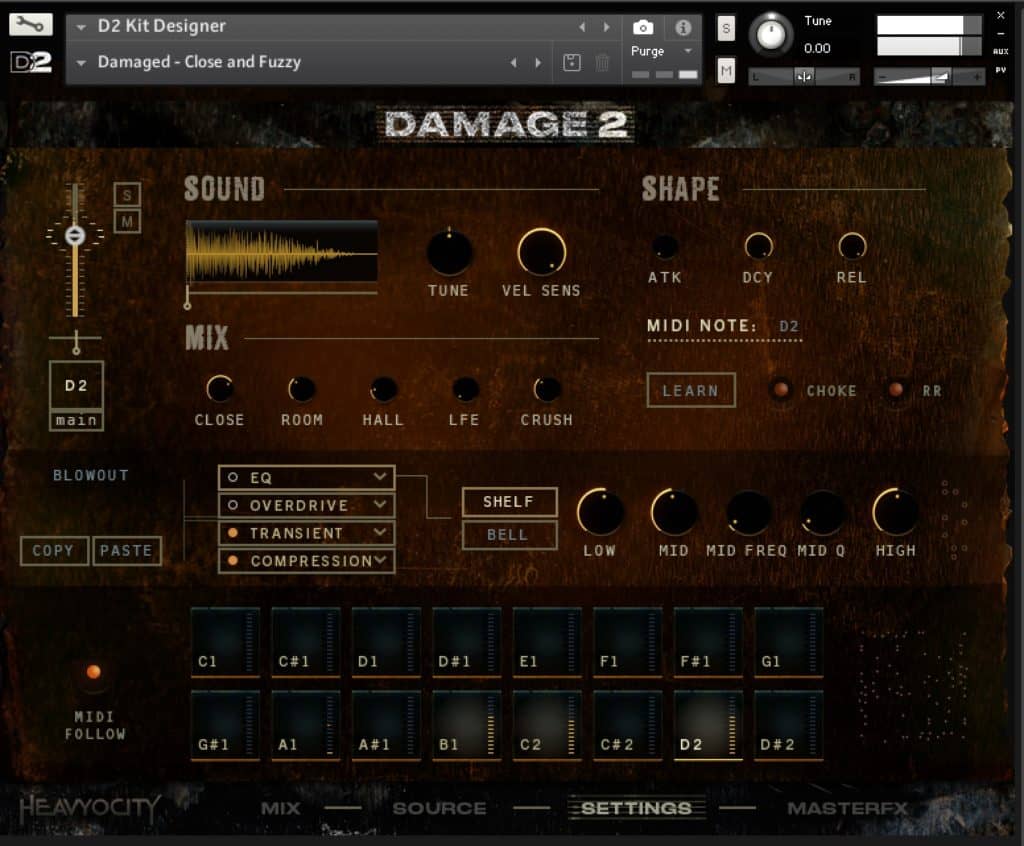Switch to the SETTINGS page tab

coord(637,809)
